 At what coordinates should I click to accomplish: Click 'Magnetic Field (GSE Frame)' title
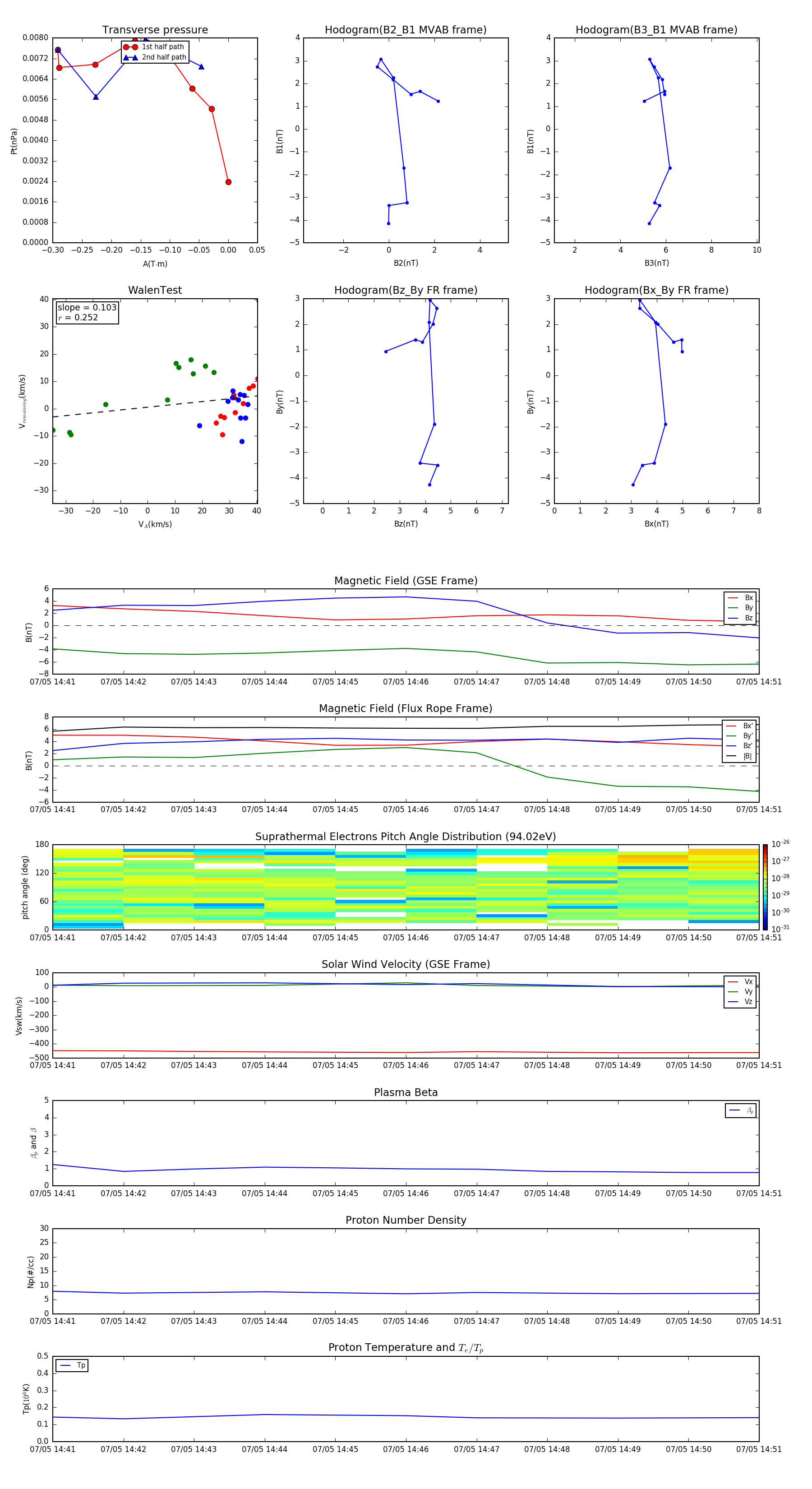(x=406, y=581)
